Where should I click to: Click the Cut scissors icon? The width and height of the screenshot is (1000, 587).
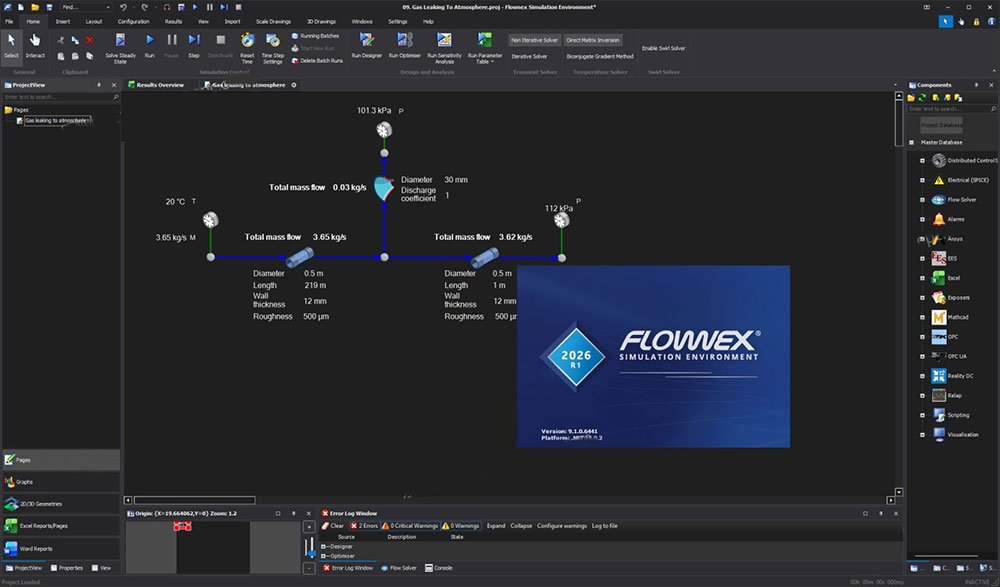(x=61, y=40)
